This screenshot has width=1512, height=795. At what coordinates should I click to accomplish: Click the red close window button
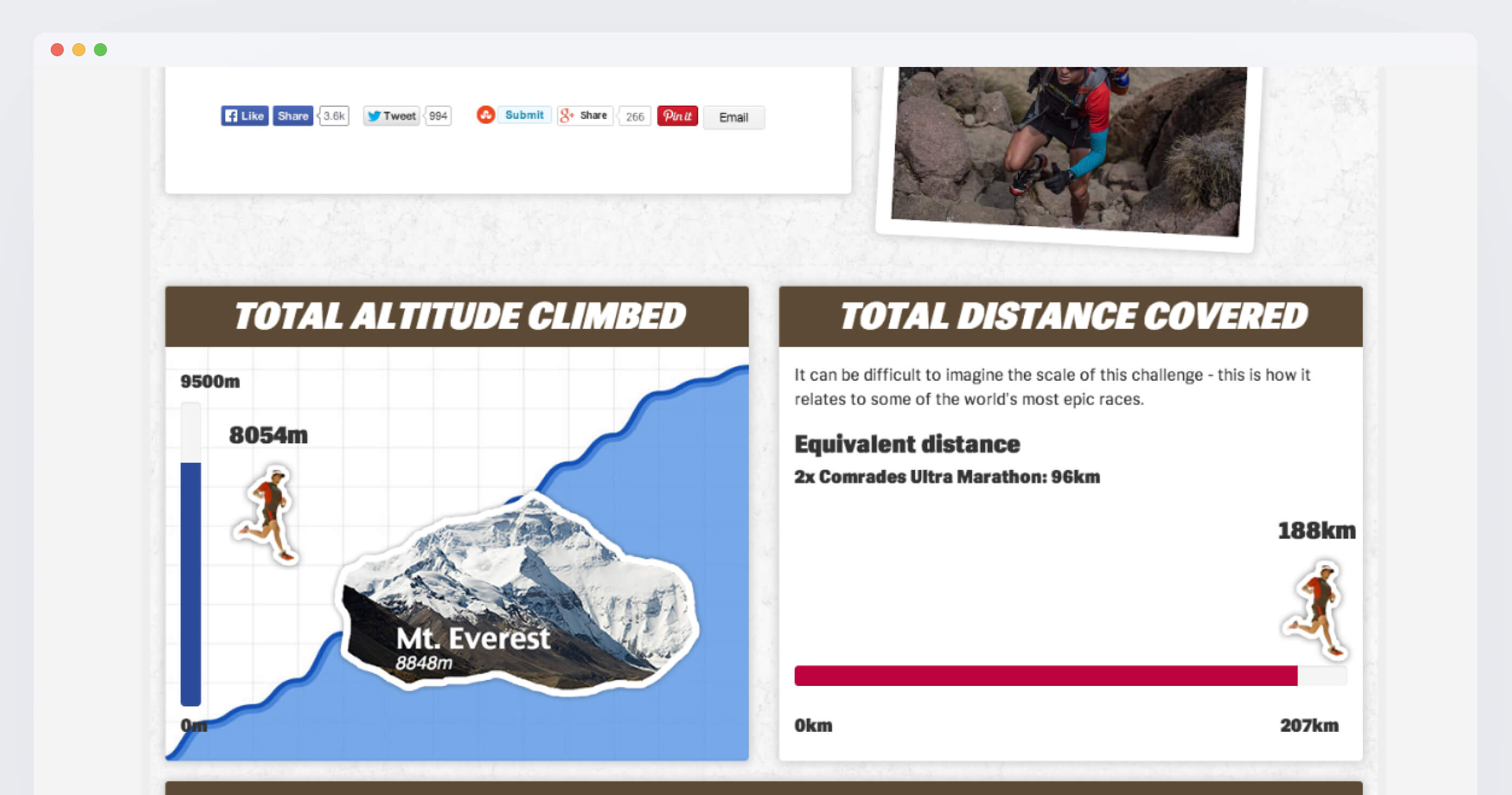click(57, 50)
